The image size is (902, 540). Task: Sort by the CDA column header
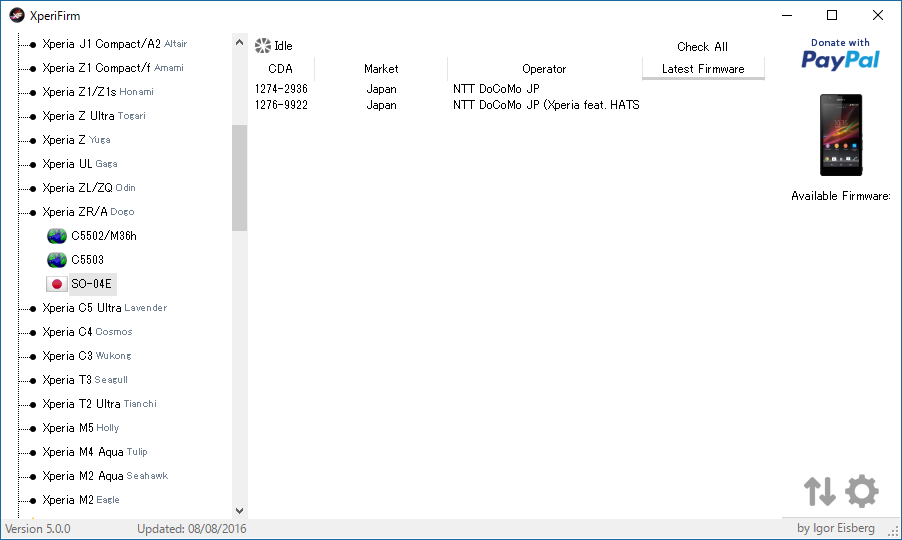(x=281, y=69)
